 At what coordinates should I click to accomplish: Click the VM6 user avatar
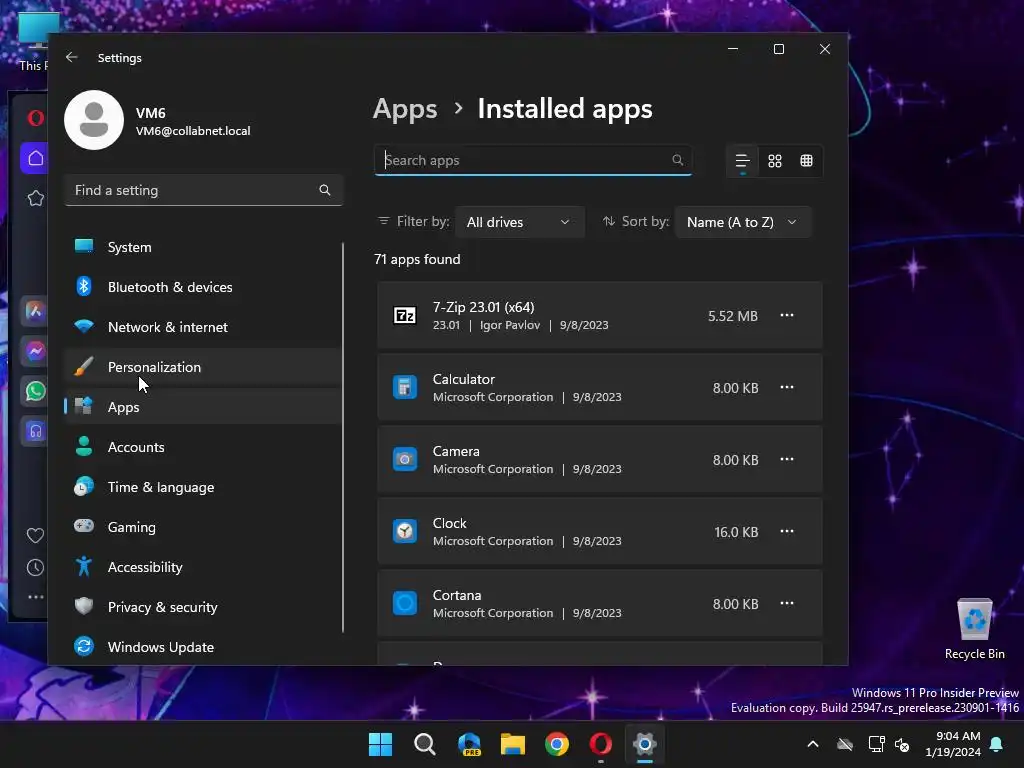pyautogui.click(x=94, y=120)
